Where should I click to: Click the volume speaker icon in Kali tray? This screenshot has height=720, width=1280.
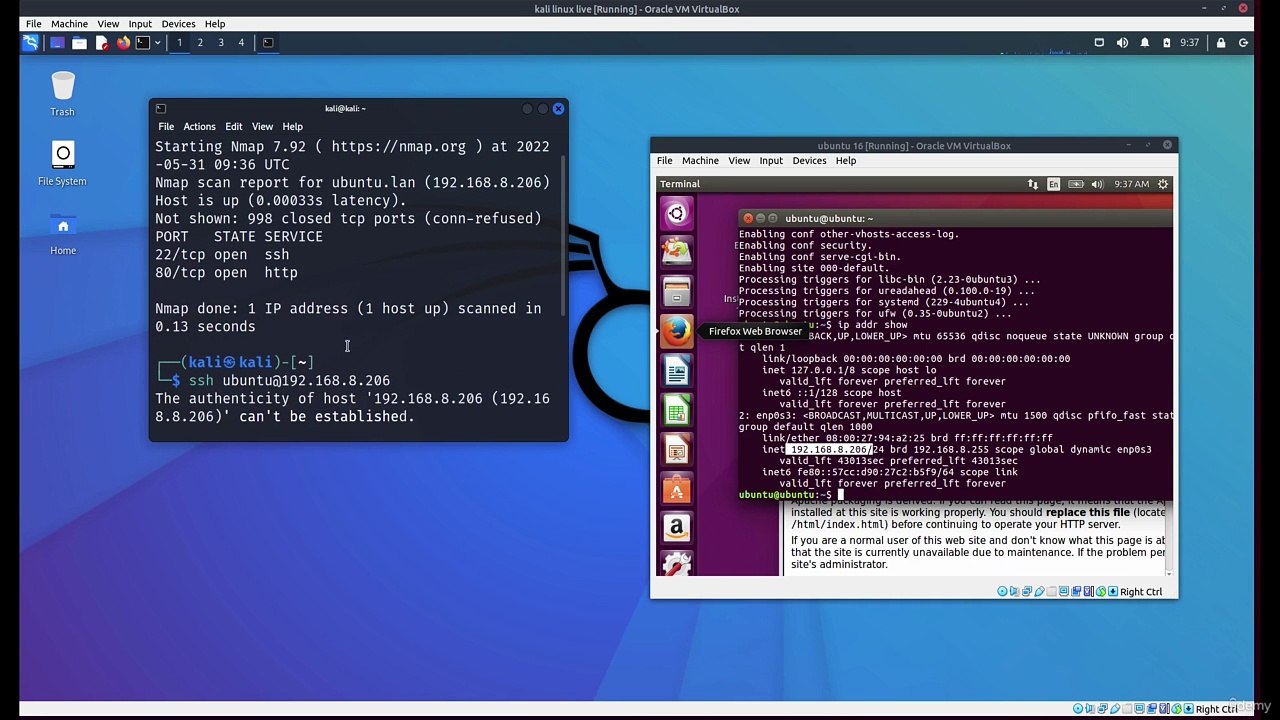point(1122,43)
